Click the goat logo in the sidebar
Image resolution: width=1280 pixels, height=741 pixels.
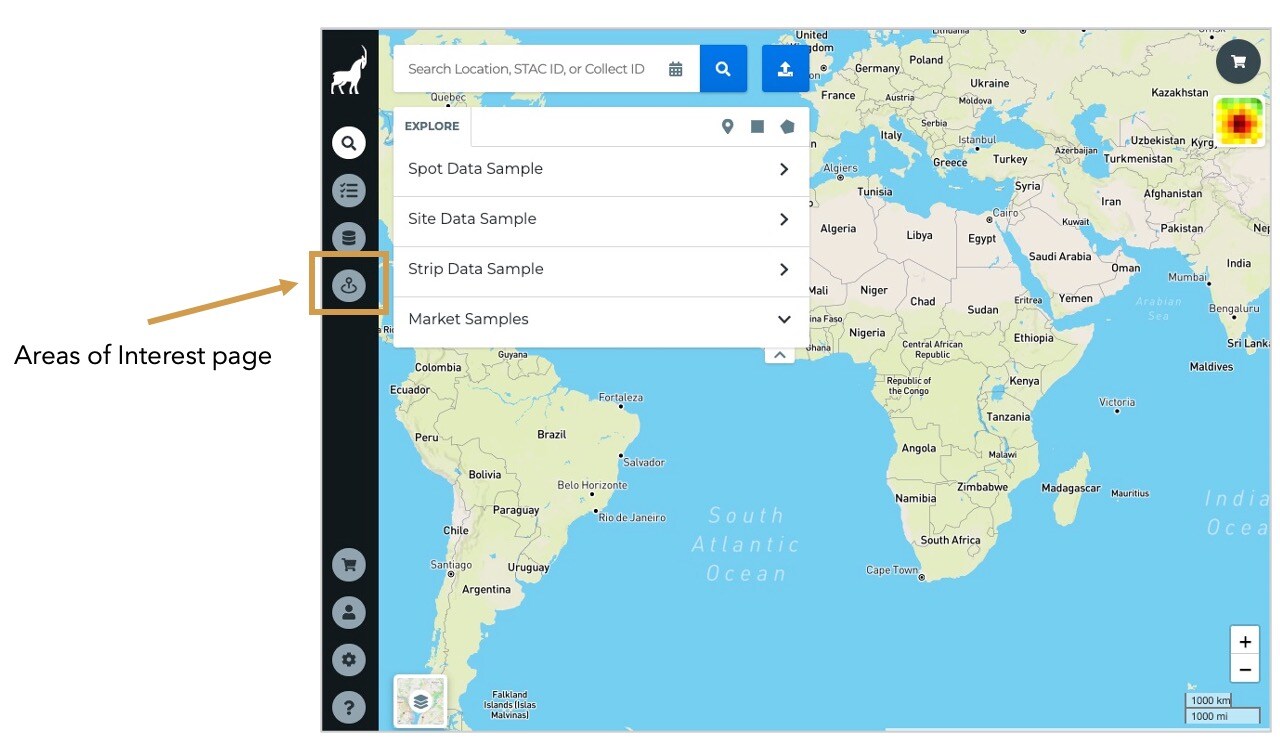[x=349, y=71]
